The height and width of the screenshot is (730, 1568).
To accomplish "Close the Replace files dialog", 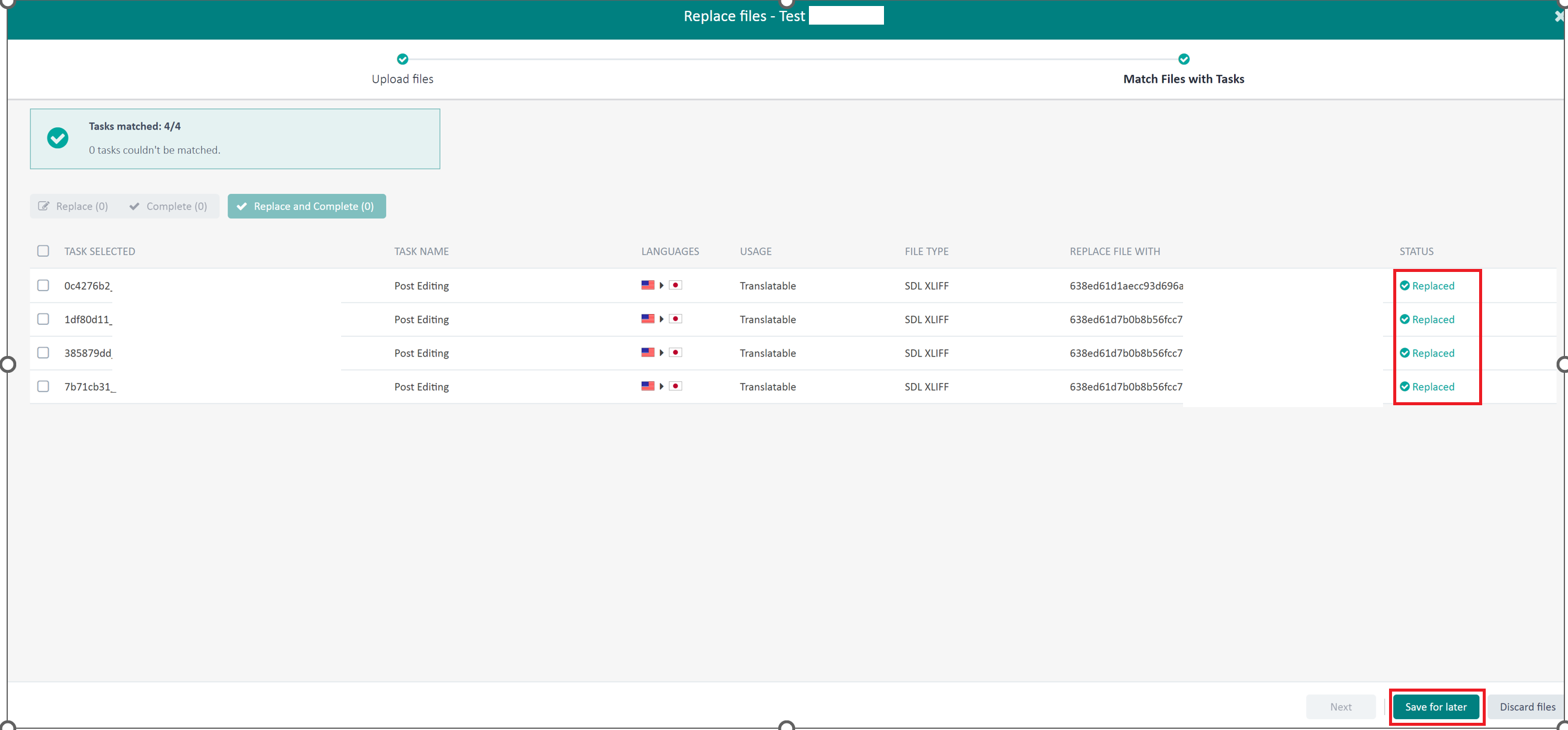I will coord(1560,17).
